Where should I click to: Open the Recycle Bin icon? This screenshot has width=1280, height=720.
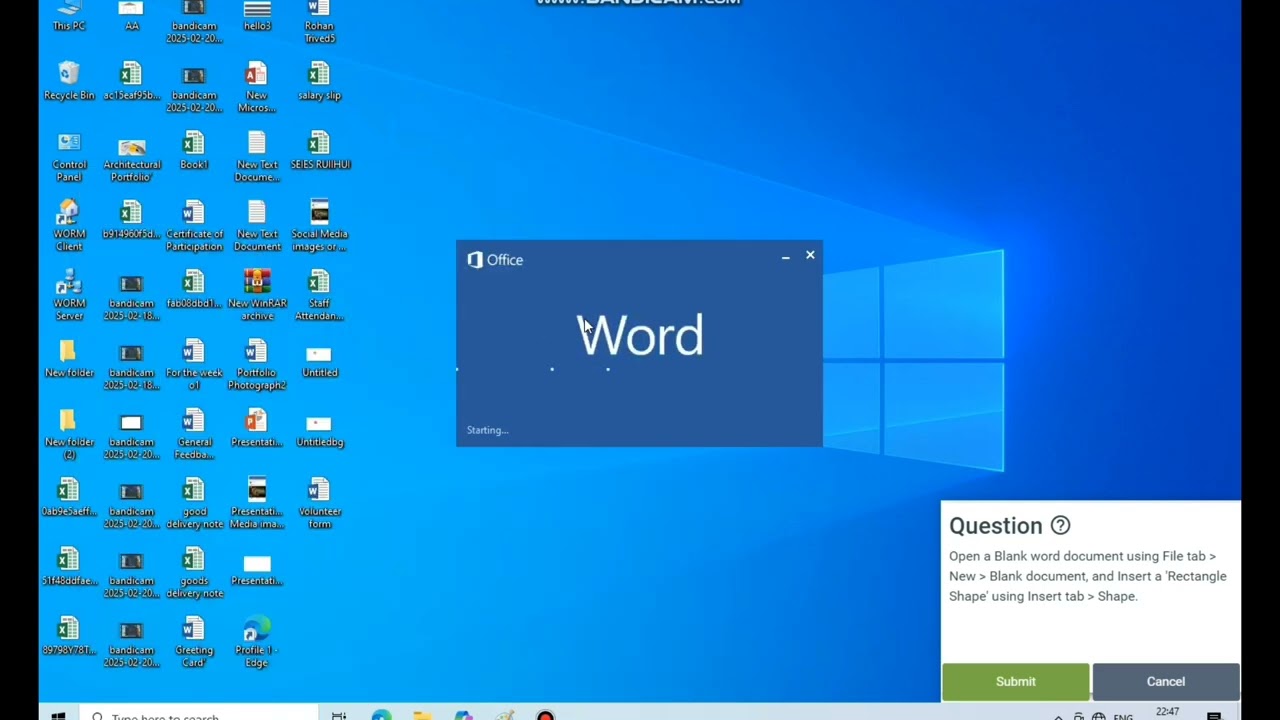pyautogui.click(x=69, y=81)
